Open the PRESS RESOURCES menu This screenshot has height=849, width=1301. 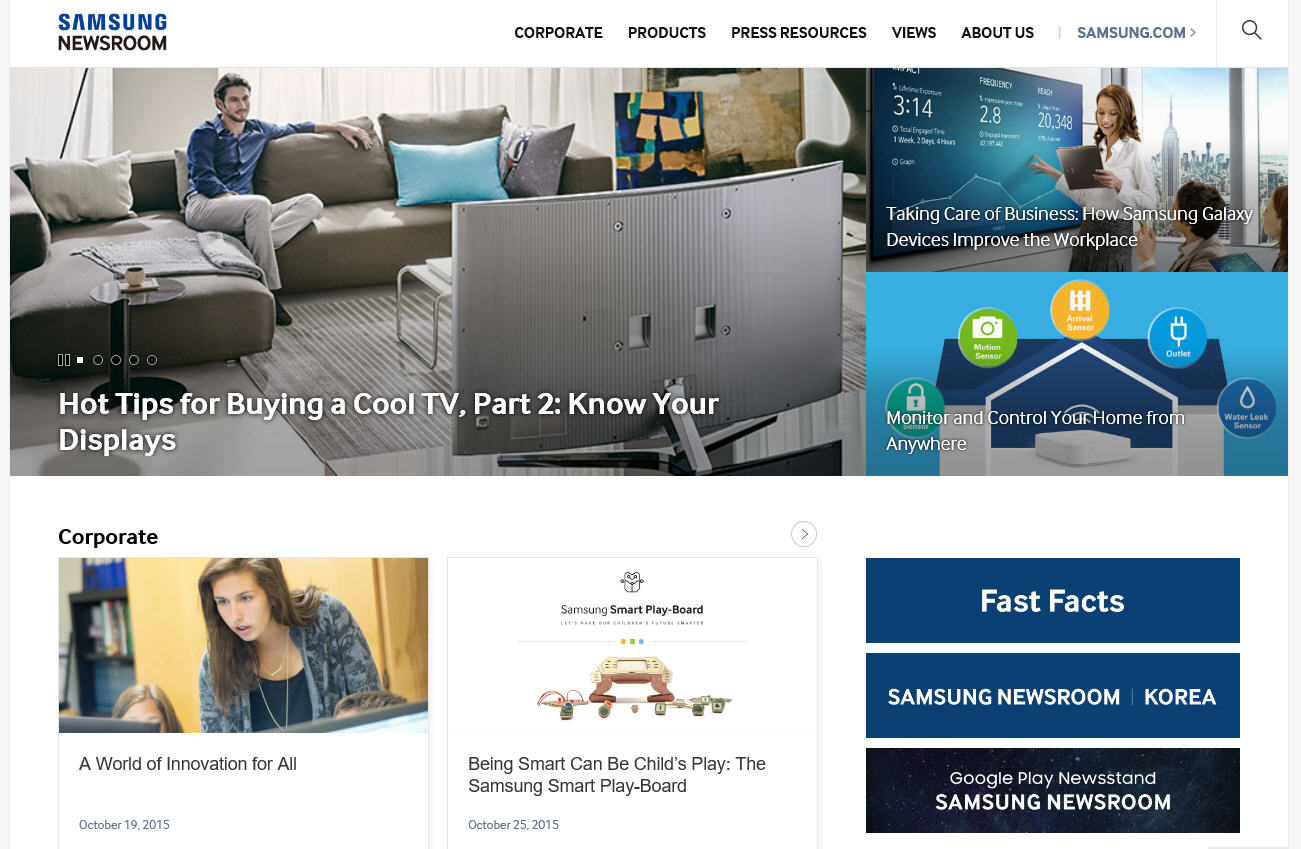tap(799, 33)
